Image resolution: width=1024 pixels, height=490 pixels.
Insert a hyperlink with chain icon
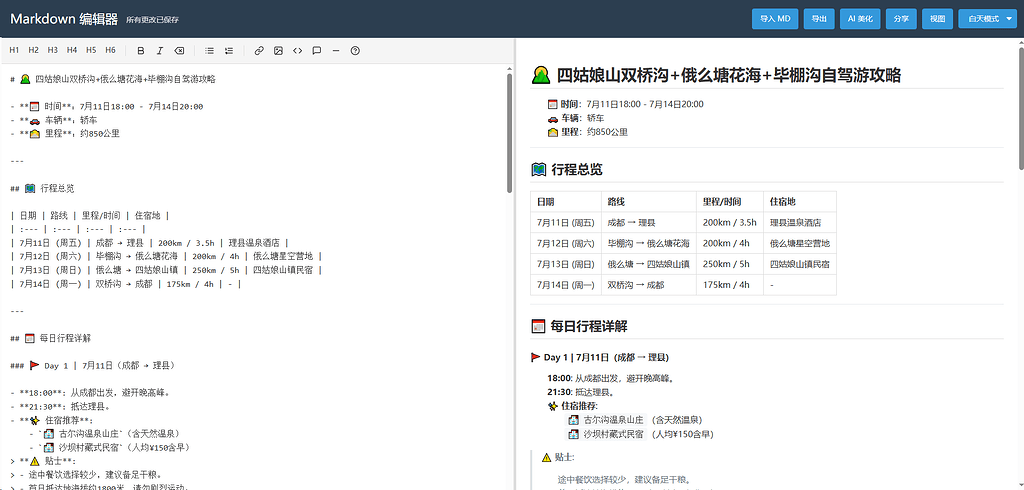click(259, 50)
